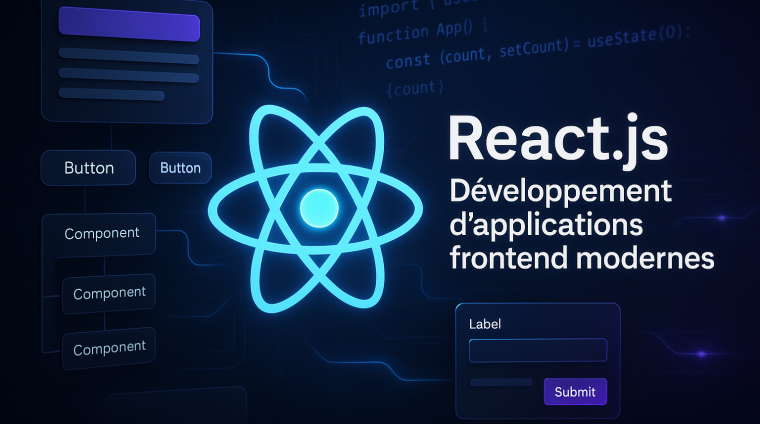
Task: Click the larger Button box
Action: tap(88, 168)
